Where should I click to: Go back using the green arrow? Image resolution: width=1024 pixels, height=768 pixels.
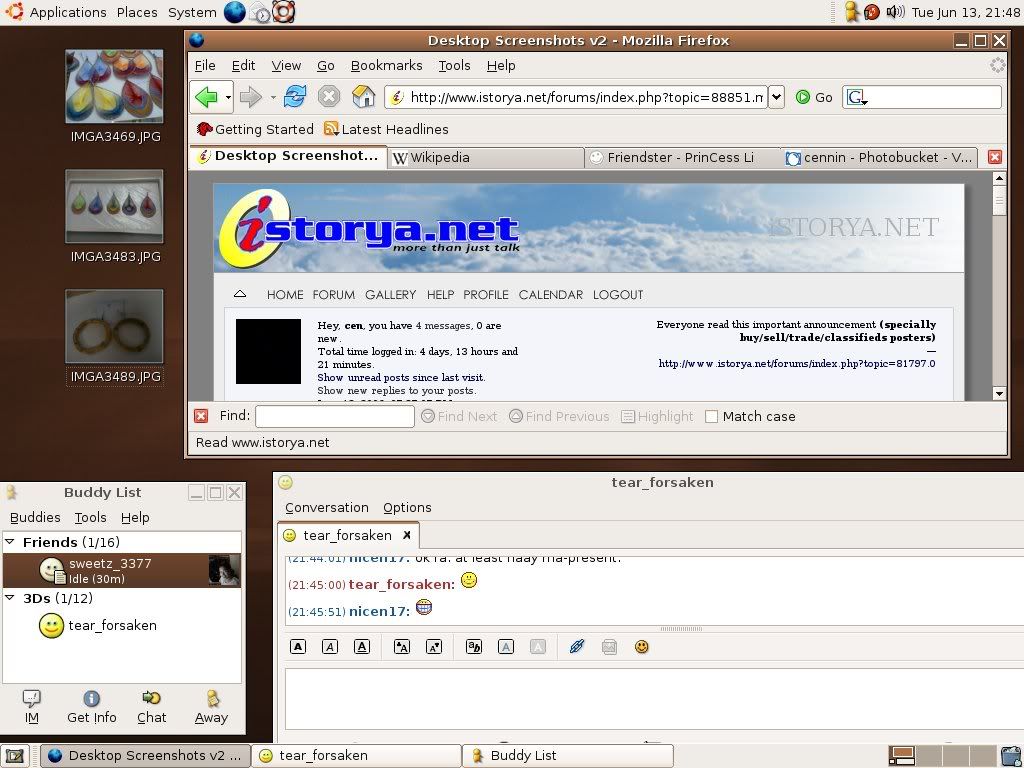206,97
